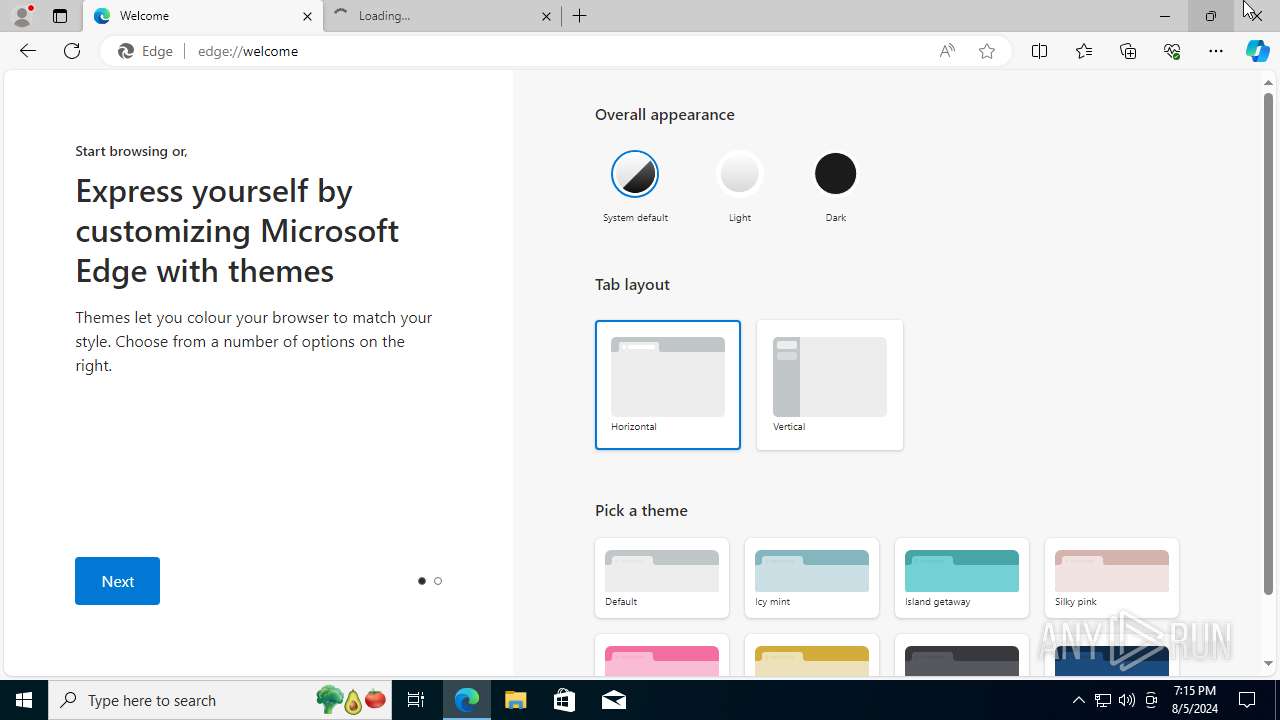The height and width of the screenshot is (720, 1280).
Task: Pick the Default theme
Action: click(x=662, y=578)
